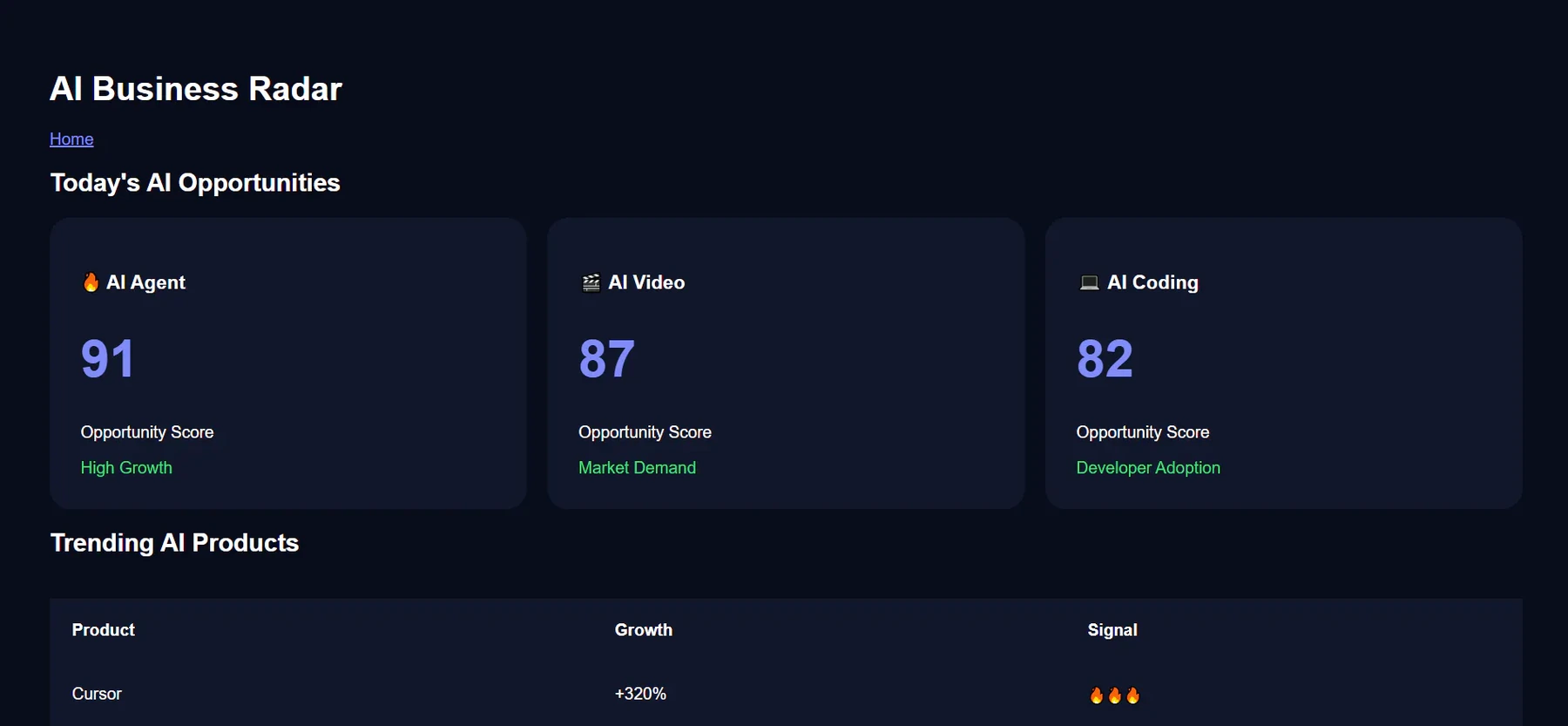1568x726 pixels.
Task: Click the Signal column header
Action: pyautogui.click(x=1112, y=630)
